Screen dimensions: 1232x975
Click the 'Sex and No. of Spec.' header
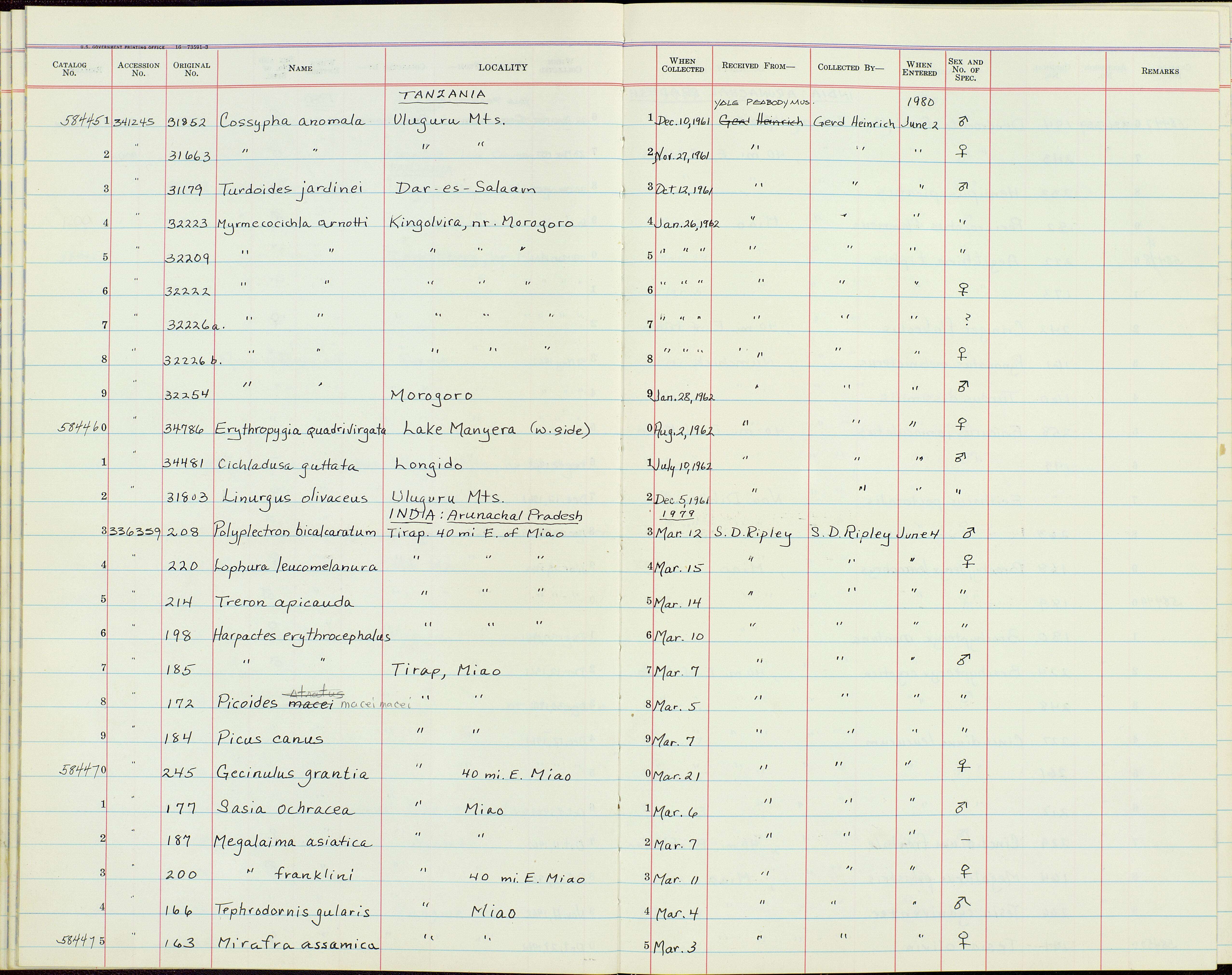(966, 70)
